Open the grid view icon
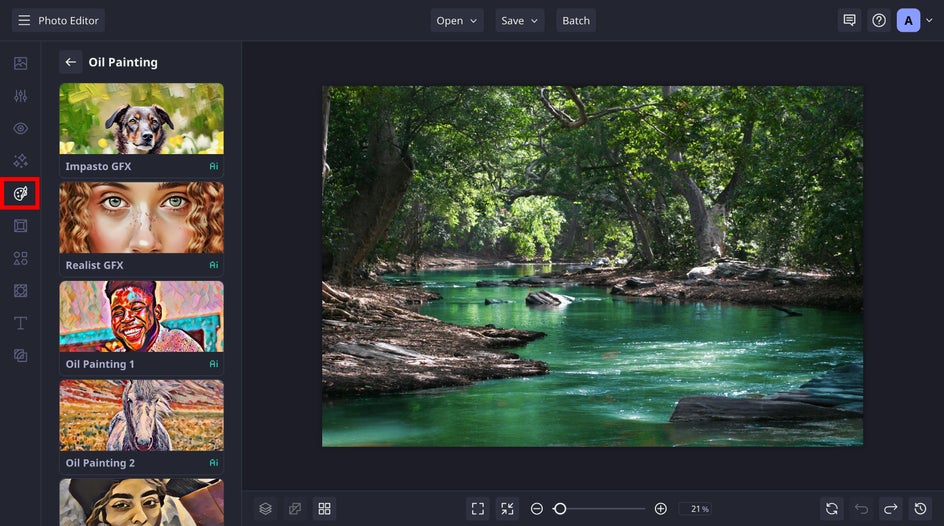 click(324, 509)
